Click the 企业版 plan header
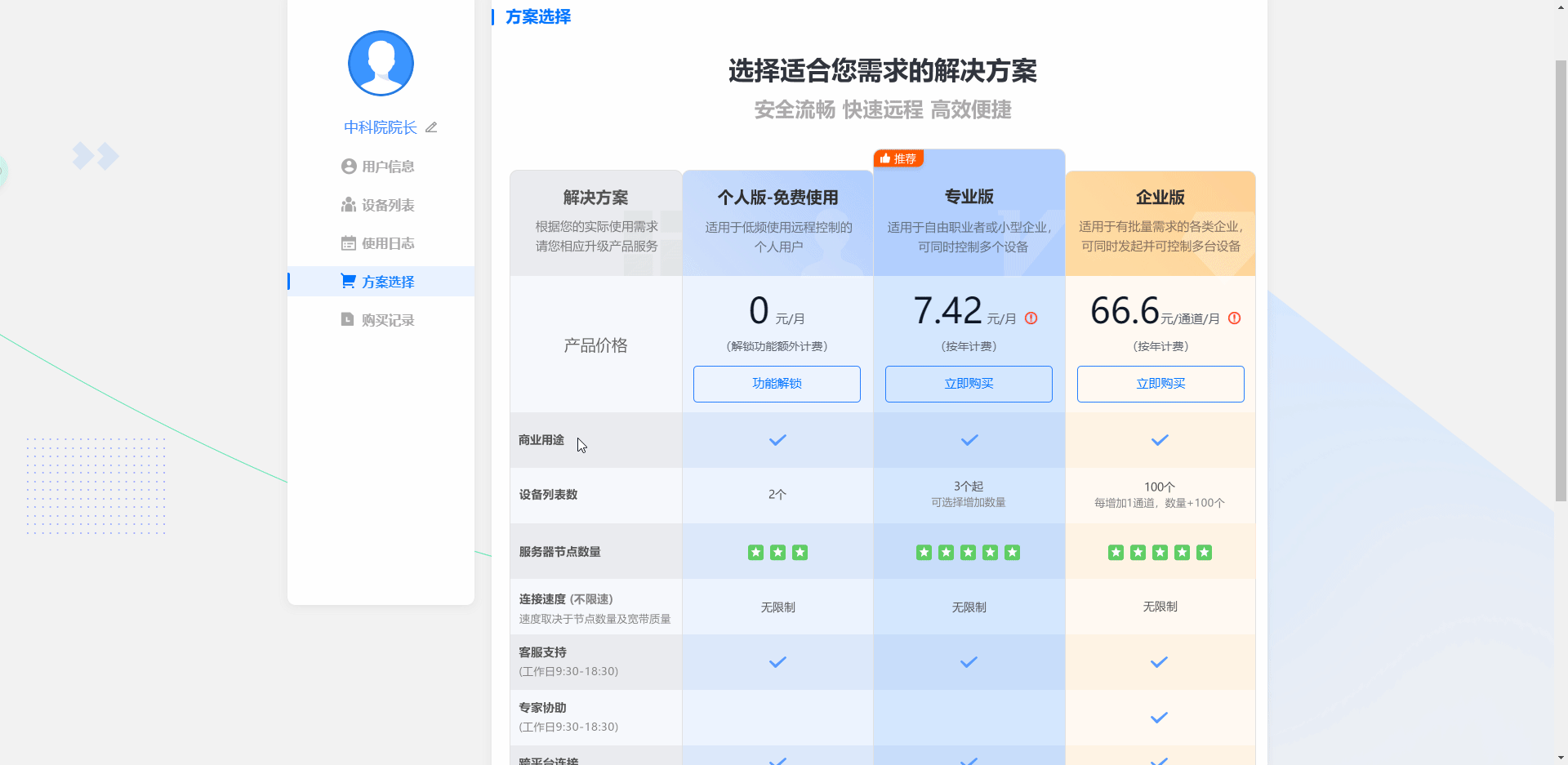The image size is (1568, 765). 1160,198
